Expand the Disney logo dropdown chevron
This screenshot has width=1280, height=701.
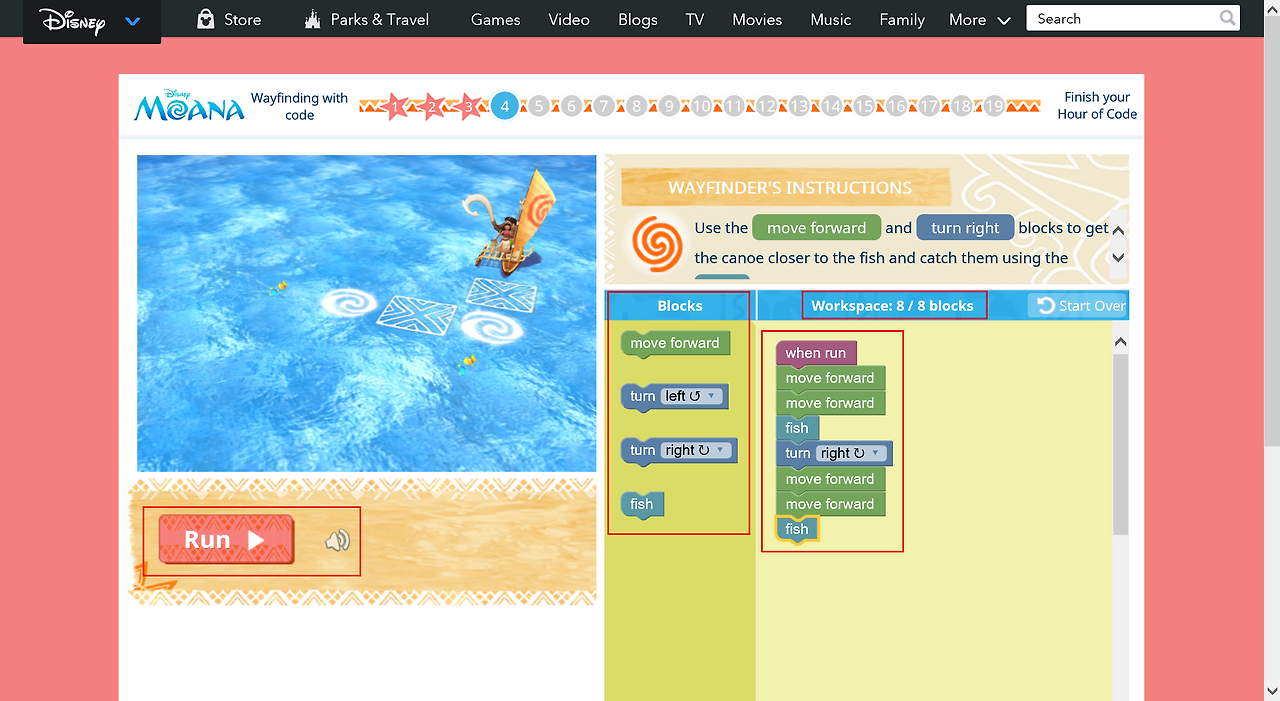tap(133, 21)
